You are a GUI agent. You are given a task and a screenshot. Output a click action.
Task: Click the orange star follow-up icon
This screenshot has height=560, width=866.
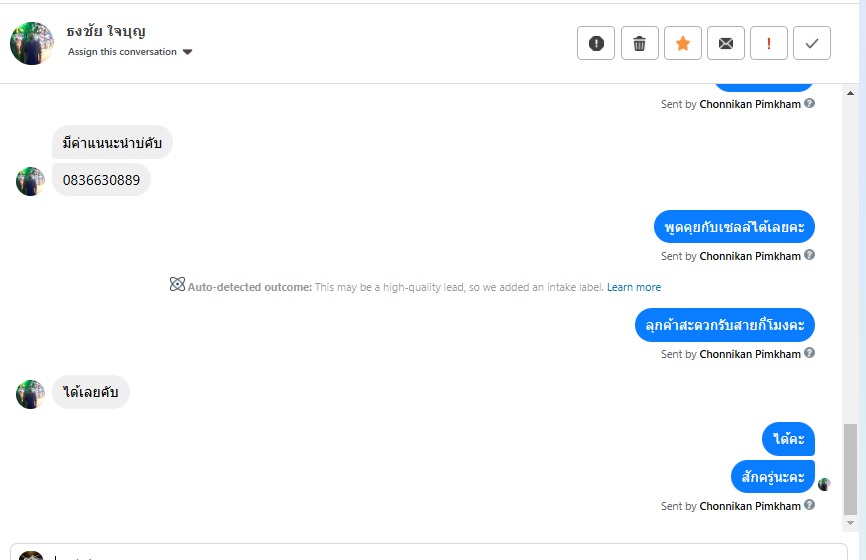click(683, 43)
